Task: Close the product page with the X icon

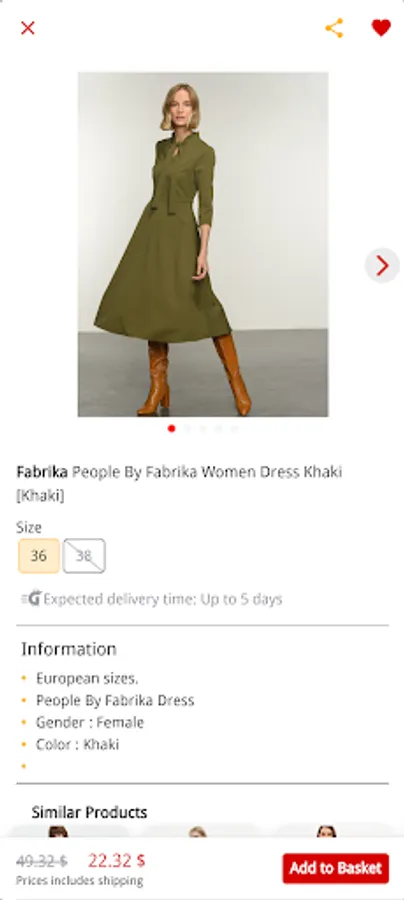Action: click(28, 28)
